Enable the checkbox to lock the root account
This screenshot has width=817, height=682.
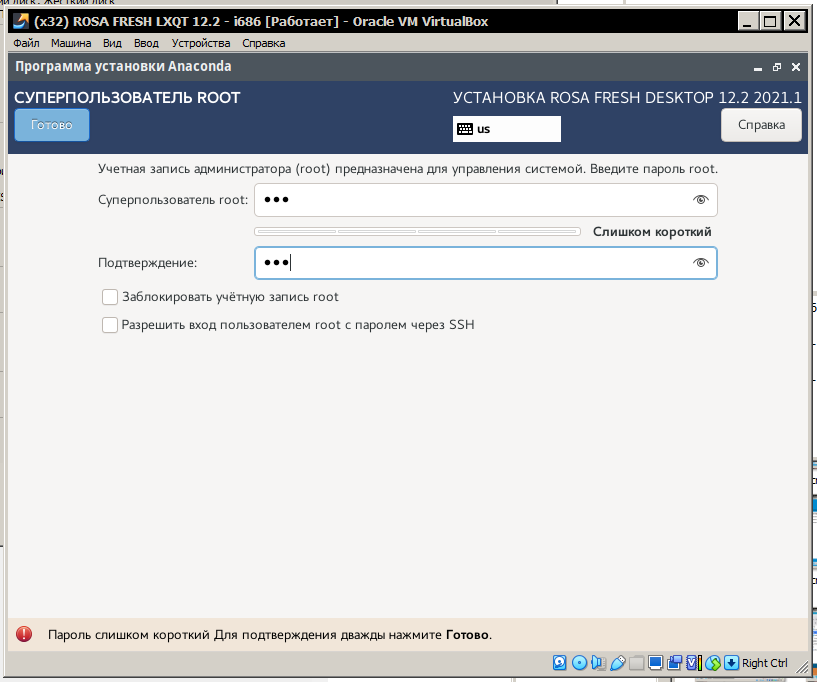pos(109,297)
